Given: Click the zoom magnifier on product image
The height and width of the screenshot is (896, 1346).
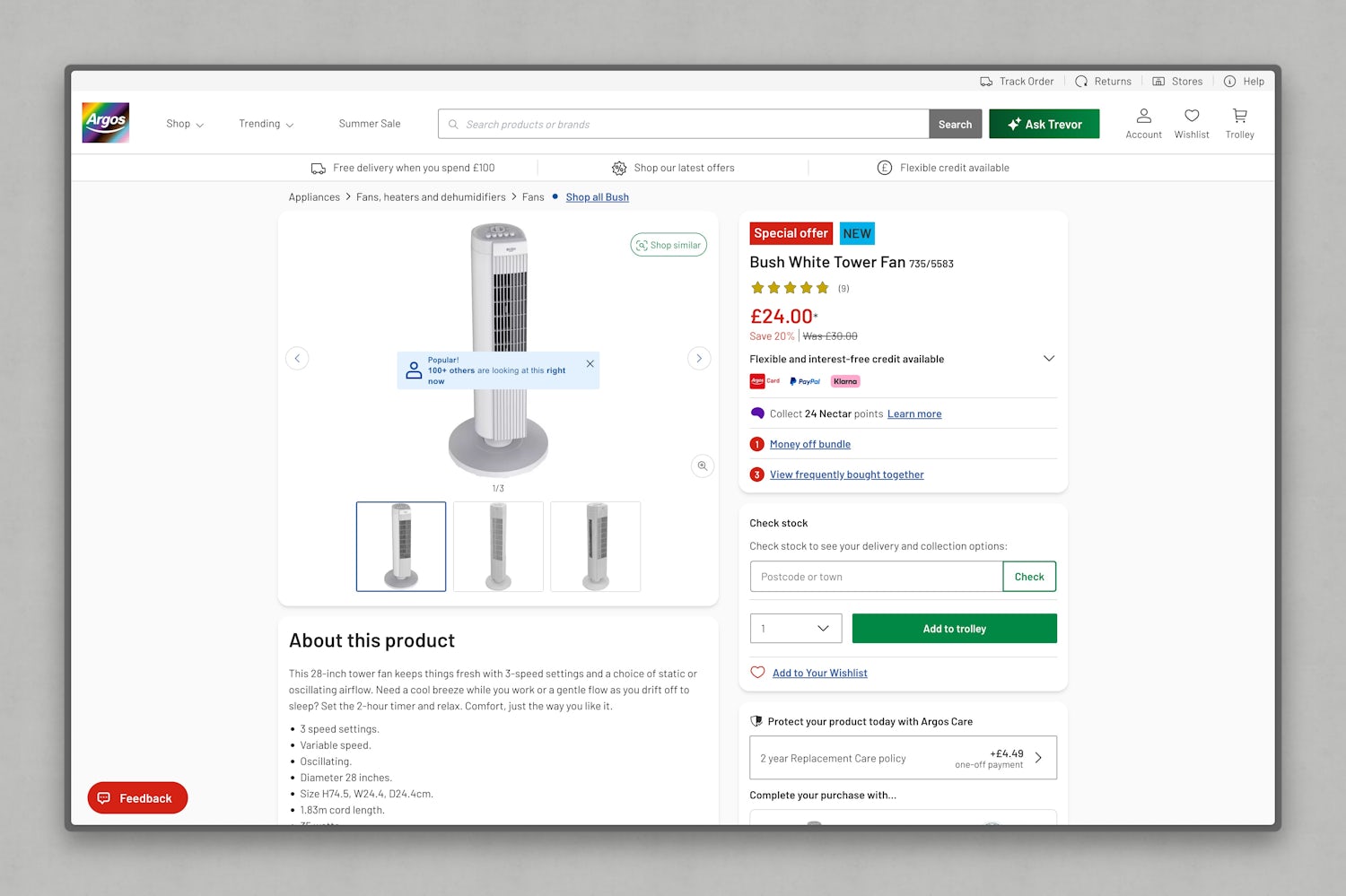Looking at the screenshot, I should tap(703, 465).
